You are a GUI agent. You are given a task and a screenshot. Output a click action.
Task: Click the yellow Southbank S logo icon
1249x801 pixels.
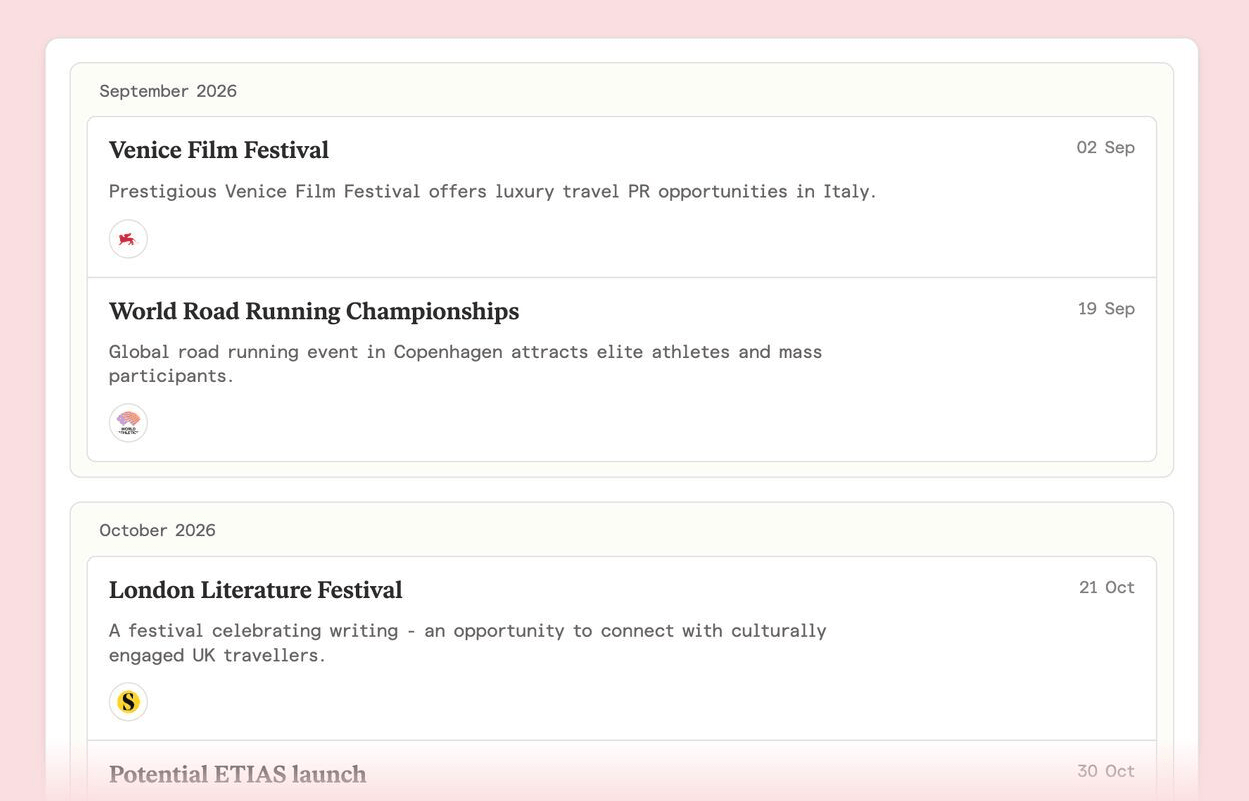(x=128, y=702)
